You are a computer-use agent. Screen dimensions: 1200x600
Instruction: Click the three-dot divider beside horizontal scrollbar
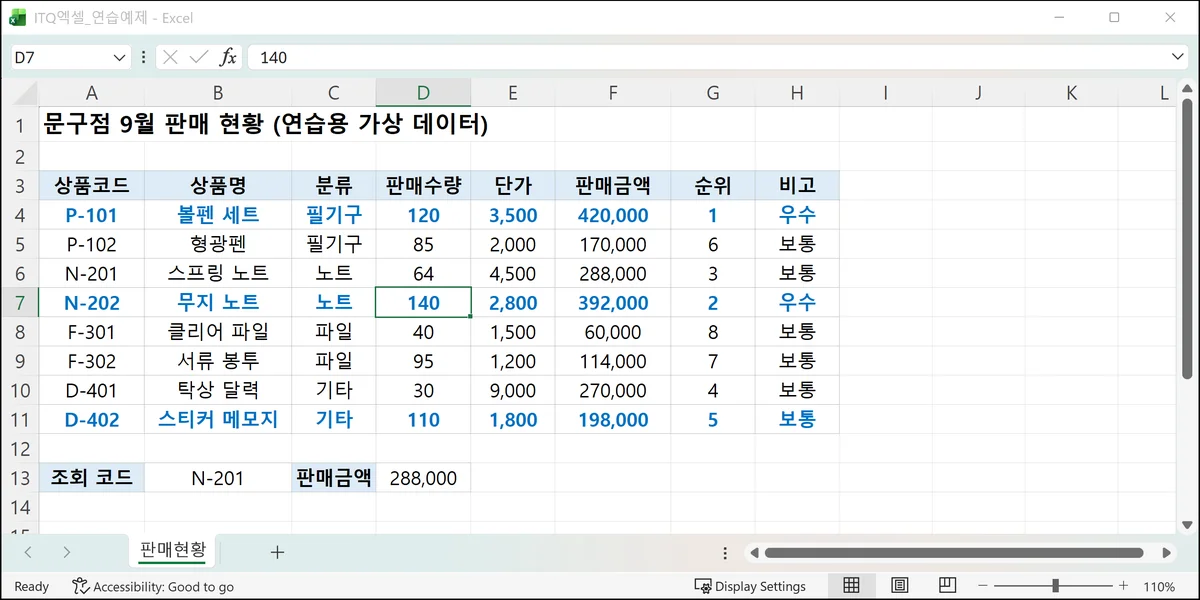coord(725,552)
